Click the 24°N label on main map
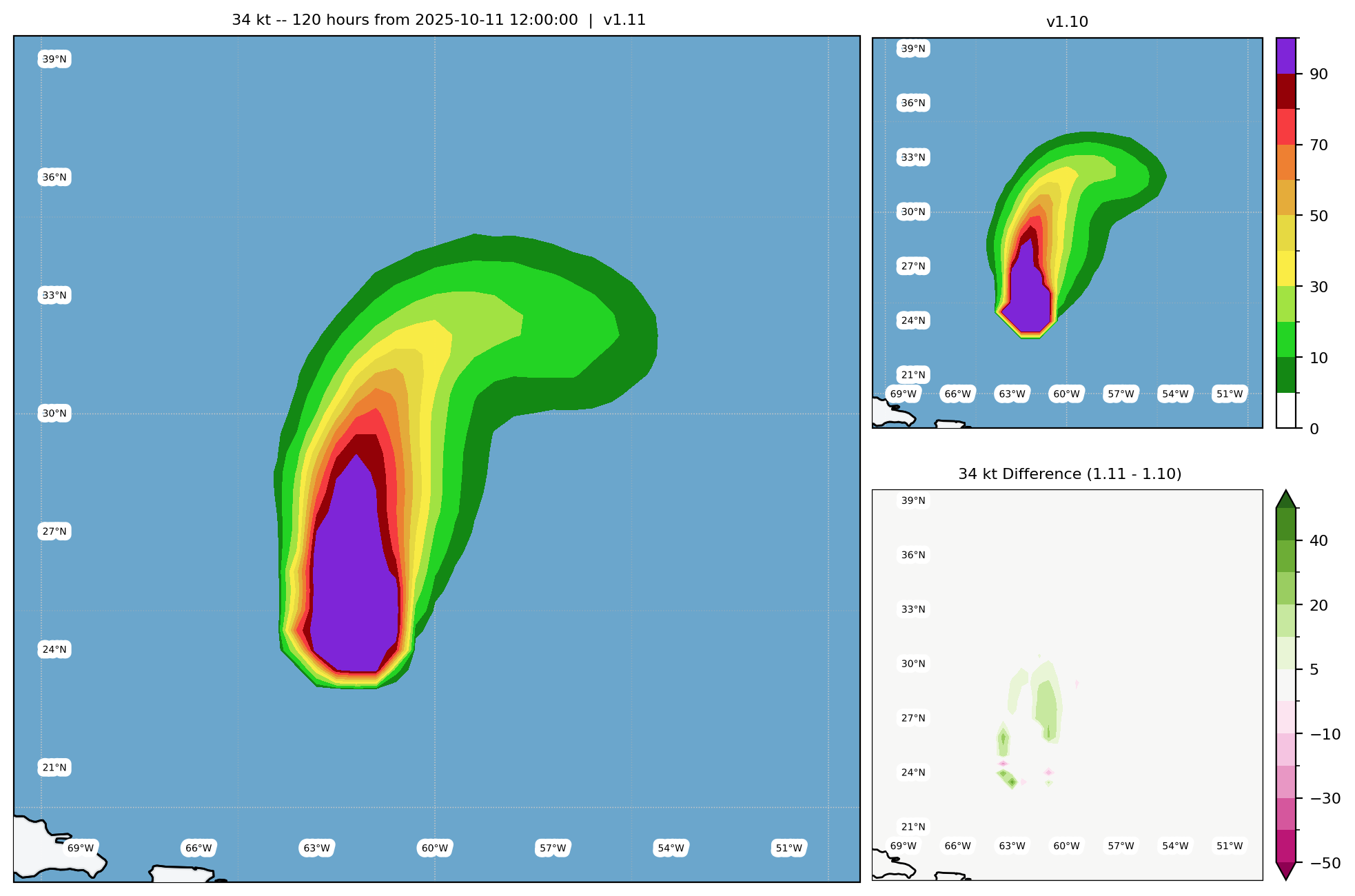The width and height of the screenshot is (1355, 896). click(54, 649)
